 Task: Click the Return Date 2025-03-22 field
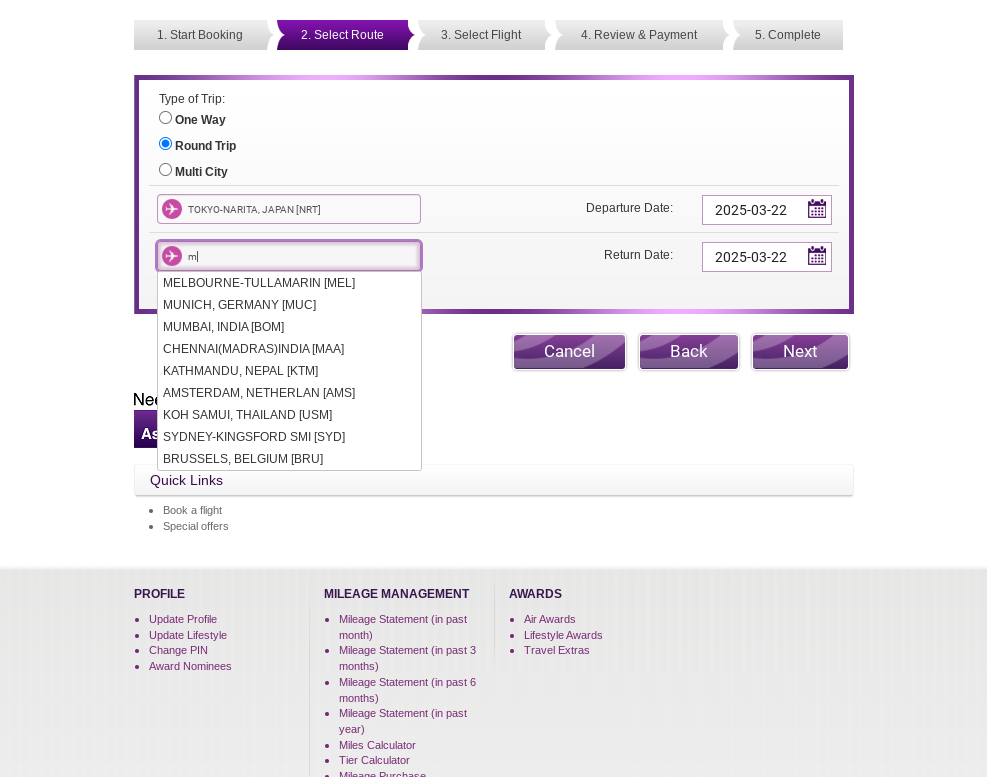pyautogui.click(x=767, y=257)
